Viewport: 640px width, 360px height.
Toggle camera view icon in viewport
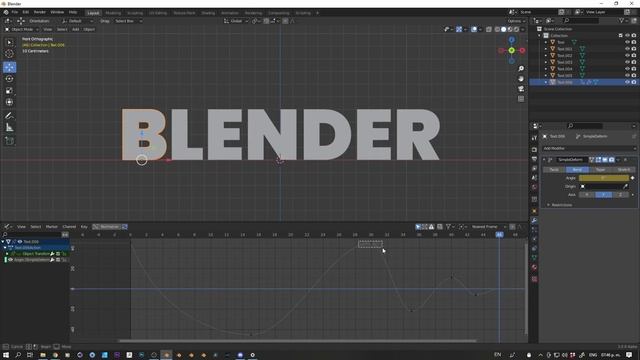[521, 89]
